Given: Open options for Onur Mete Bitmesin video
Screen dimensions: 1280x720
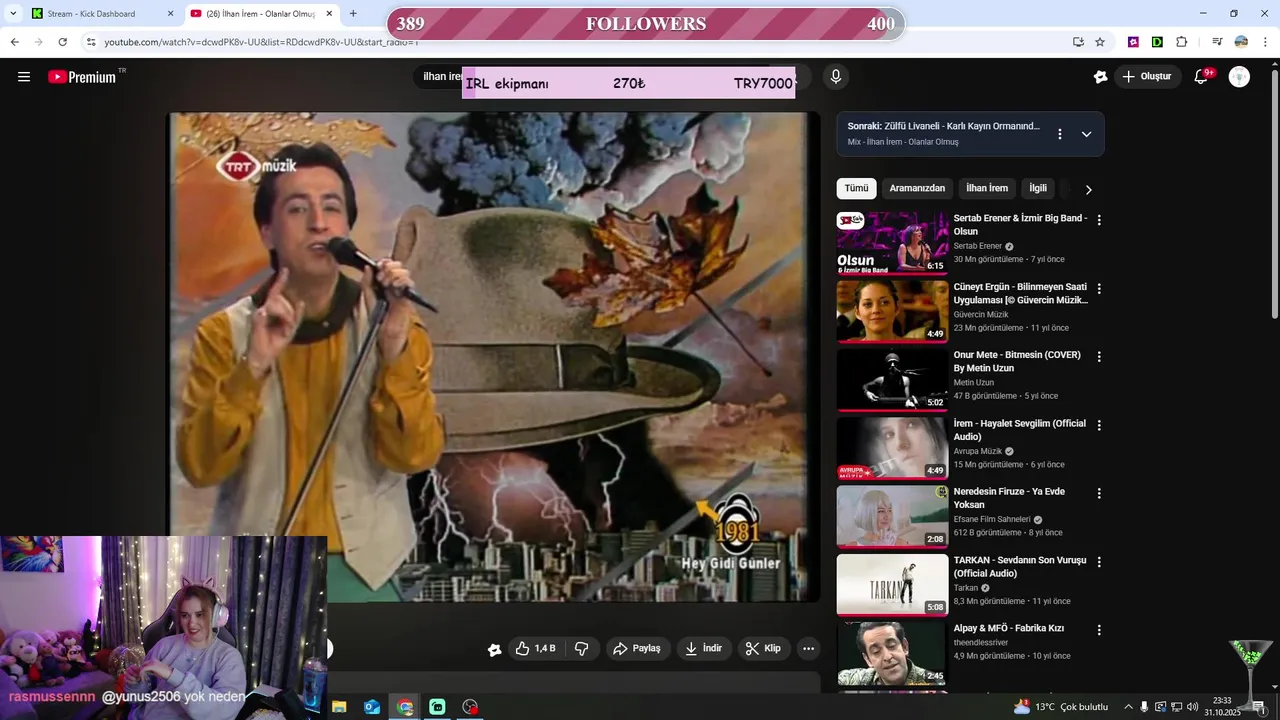Looking at the screenshot, I should (1099, 357).
